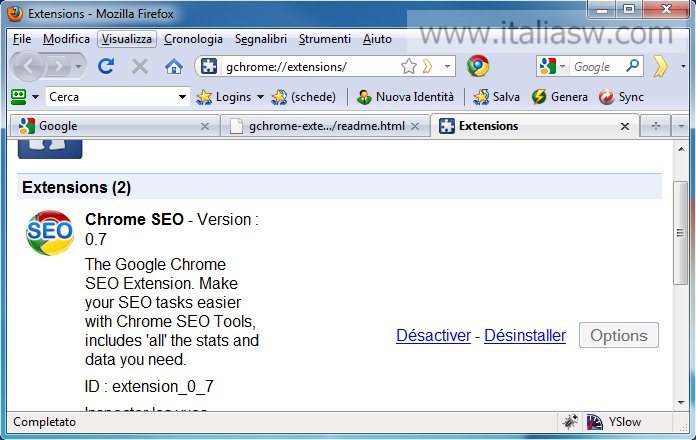Open the address bar history dropdown
Screen dimensions: 696x440
point(447,67)
